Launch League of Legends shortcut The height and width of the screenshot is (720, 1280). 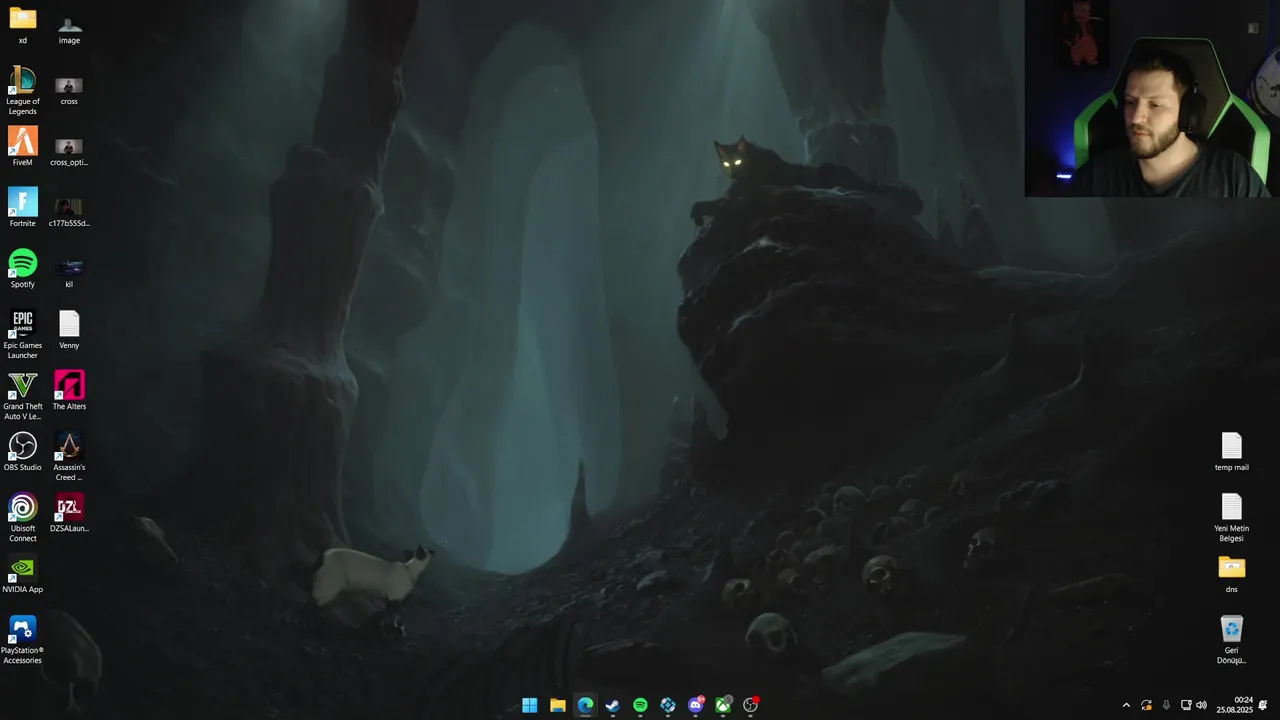coord(22,90)
